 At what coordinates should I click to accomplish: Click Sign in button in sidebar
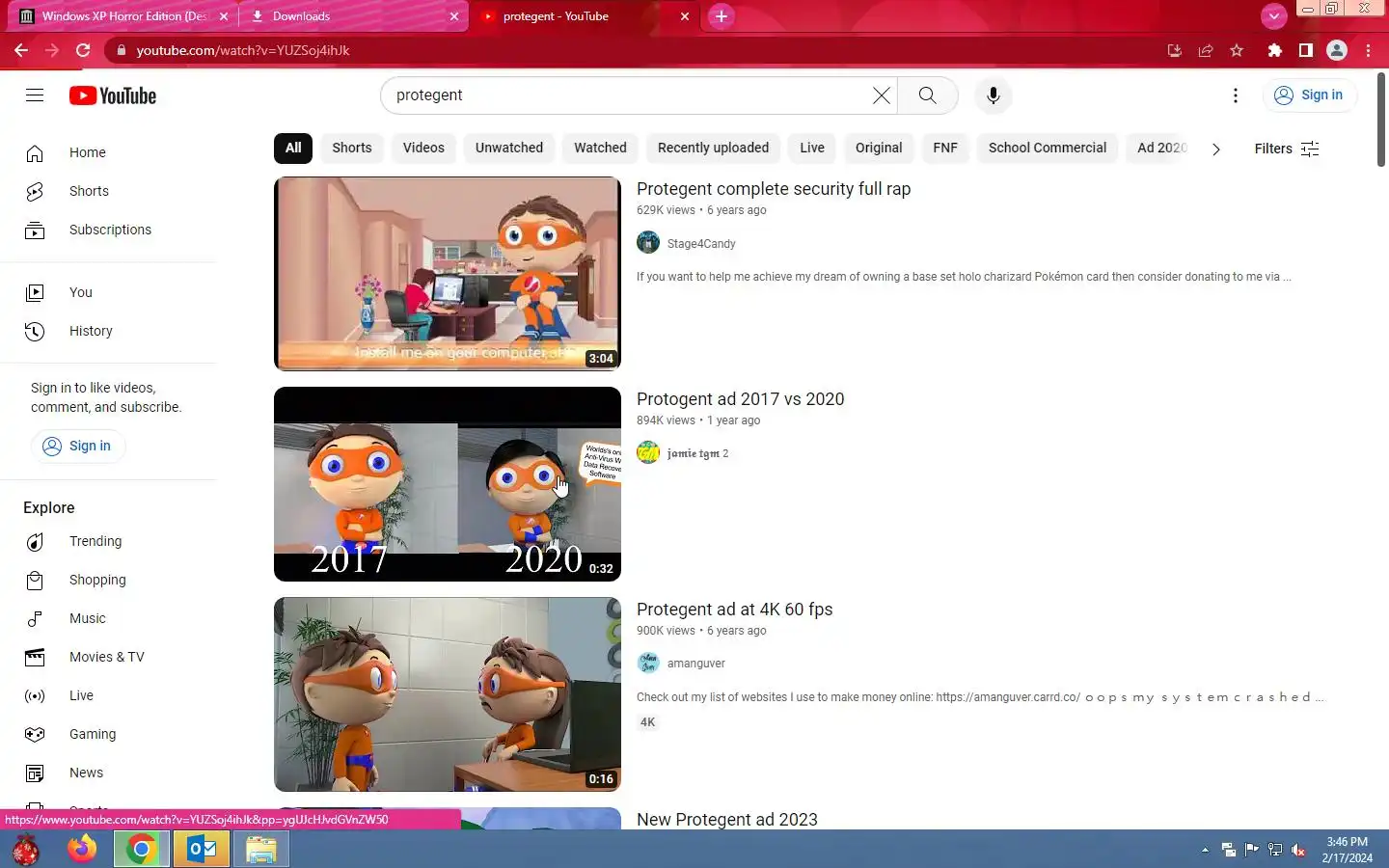coord(77,446)
